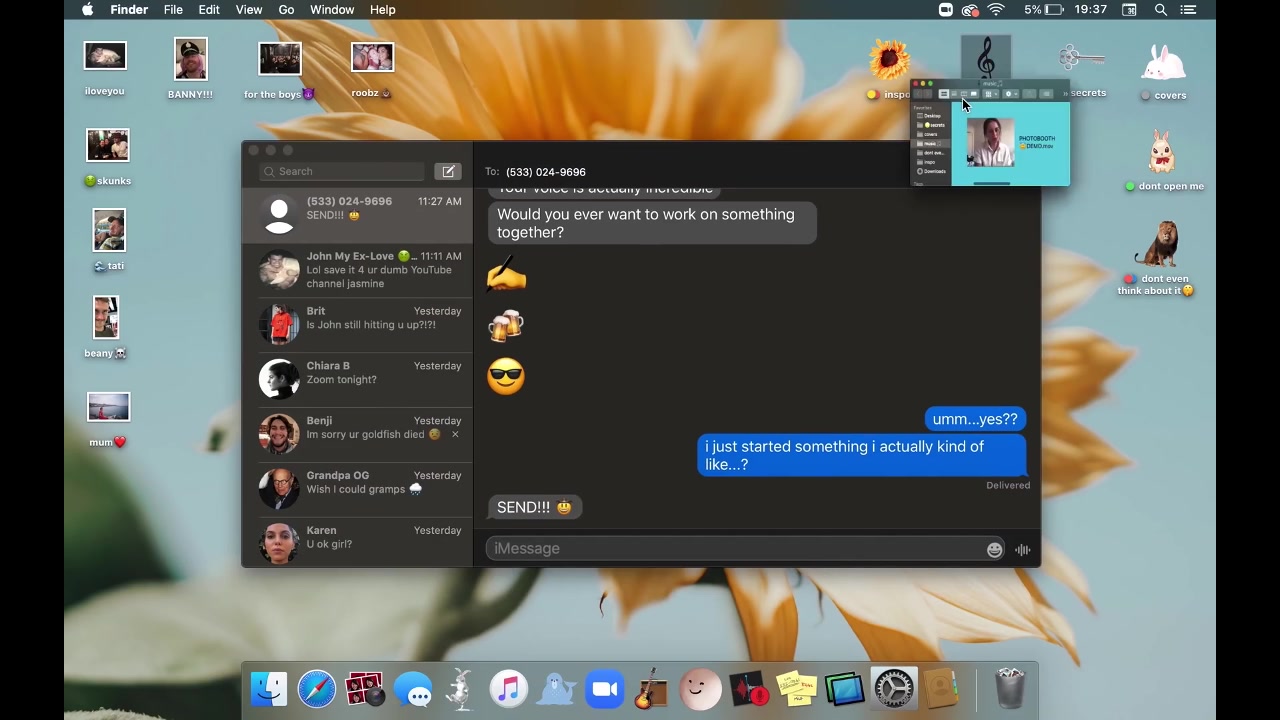Select the sunflower 'inspo' desktop folder

click(x=889, y=70)
